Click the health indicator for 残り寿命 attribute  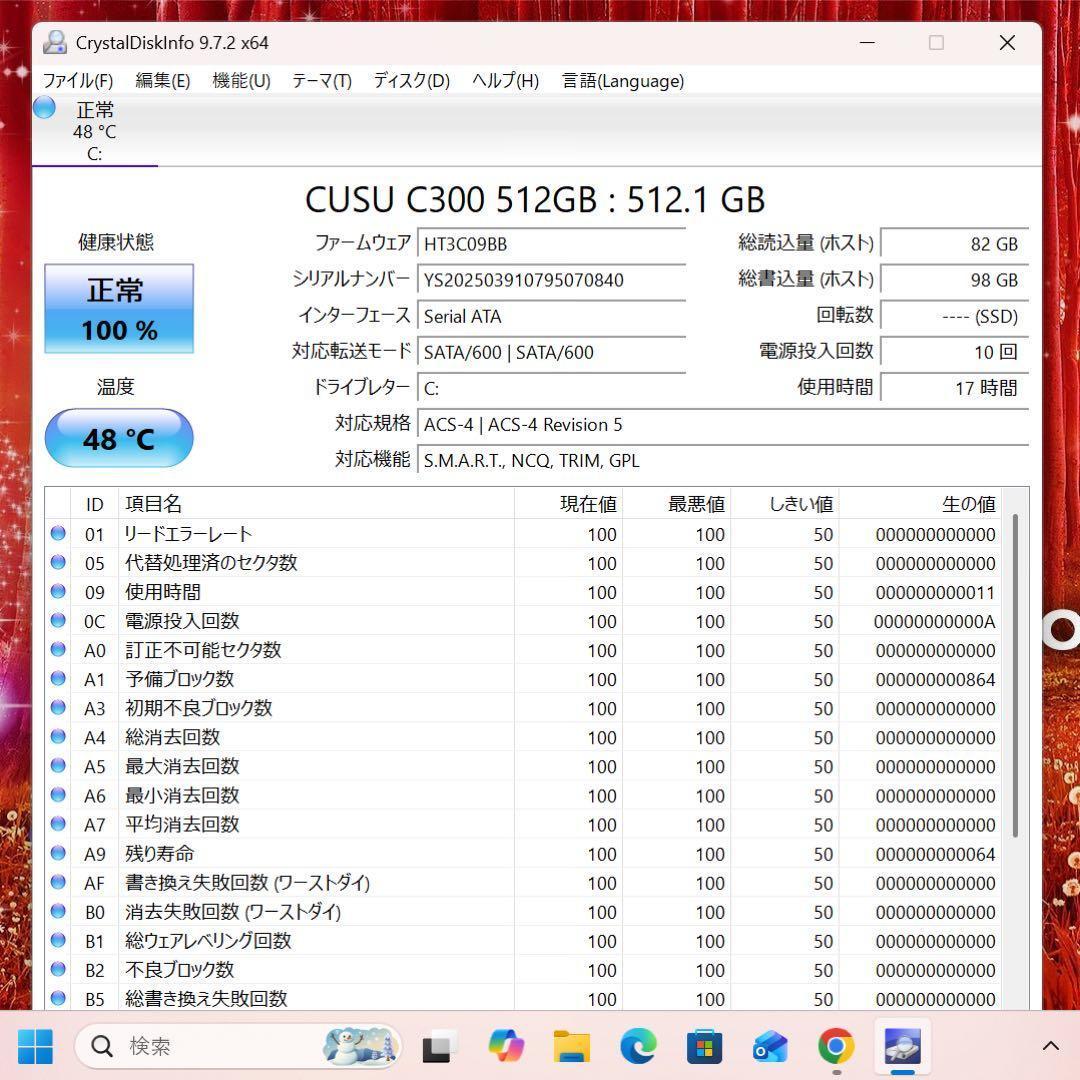[x=58, y=854]
